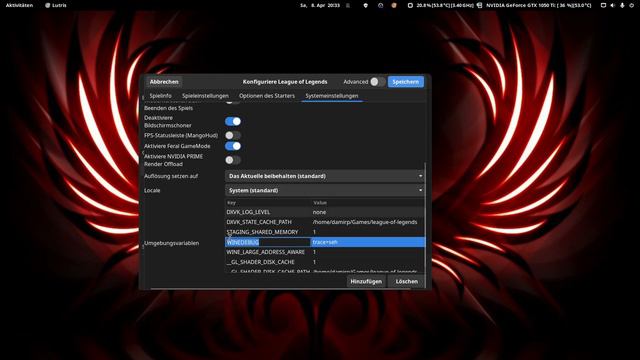Click the value 1 of STAGING_SHARED_MEMORY

coord(368,232)
